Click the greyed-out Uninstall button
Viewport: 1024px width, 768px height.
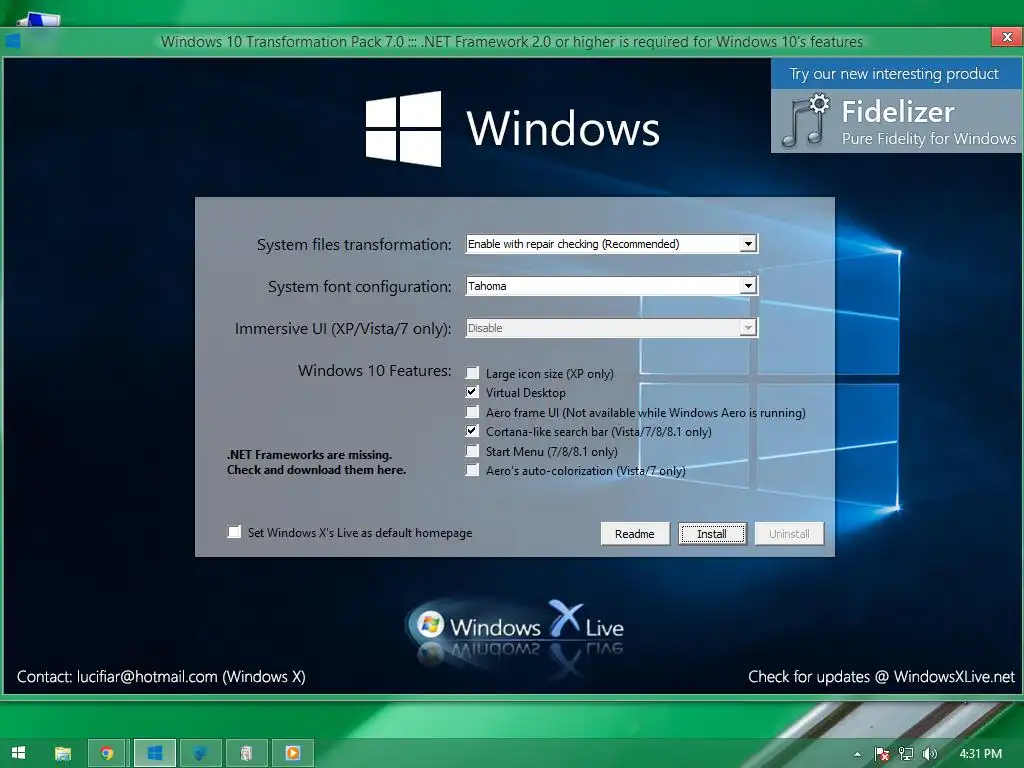pos(789,534)
